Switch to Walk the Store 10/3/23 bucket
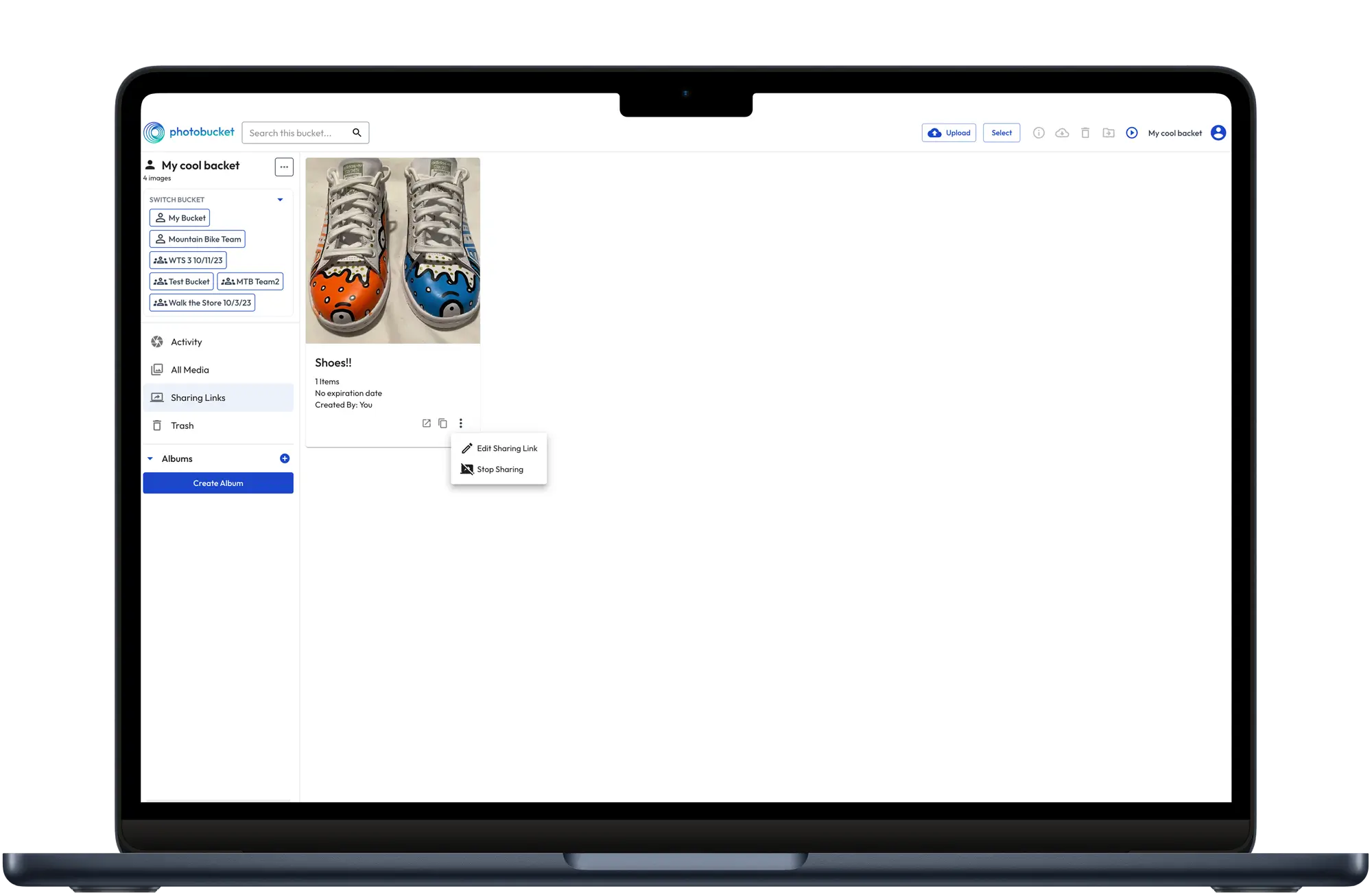This screenshot has width=1372, height=895. tap(202, 303)
